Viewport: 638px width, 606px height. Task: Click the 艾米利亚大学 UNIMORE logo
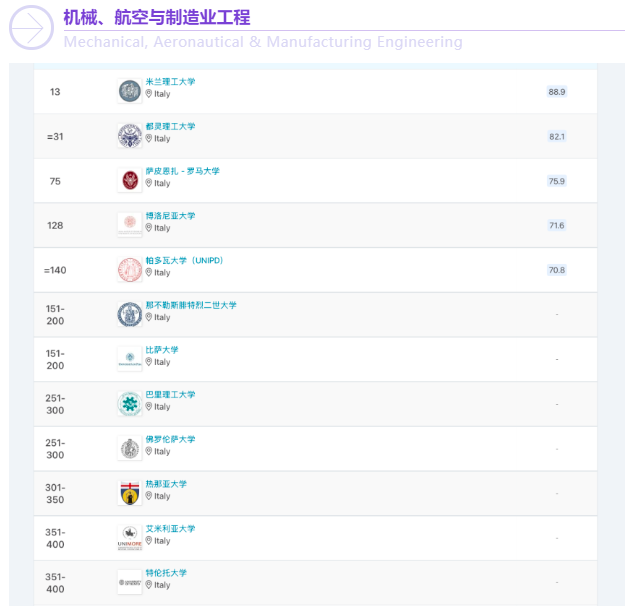(x=130, y=538)
